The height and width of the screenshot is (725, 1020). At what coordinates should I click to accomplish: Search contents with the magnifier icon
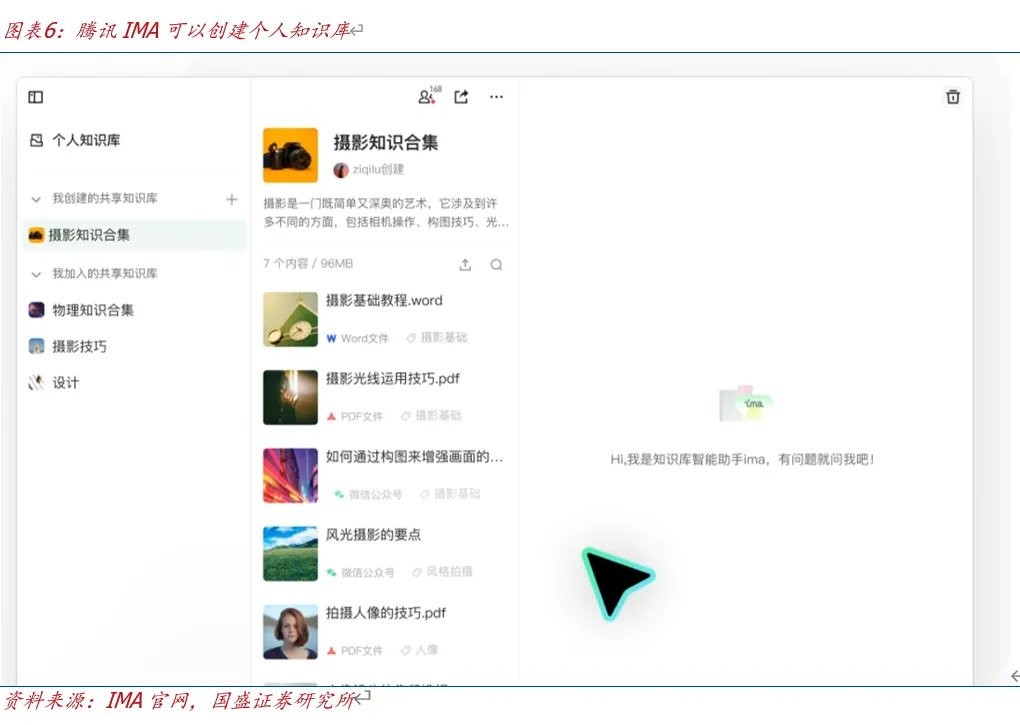click(x=496, y=265)
